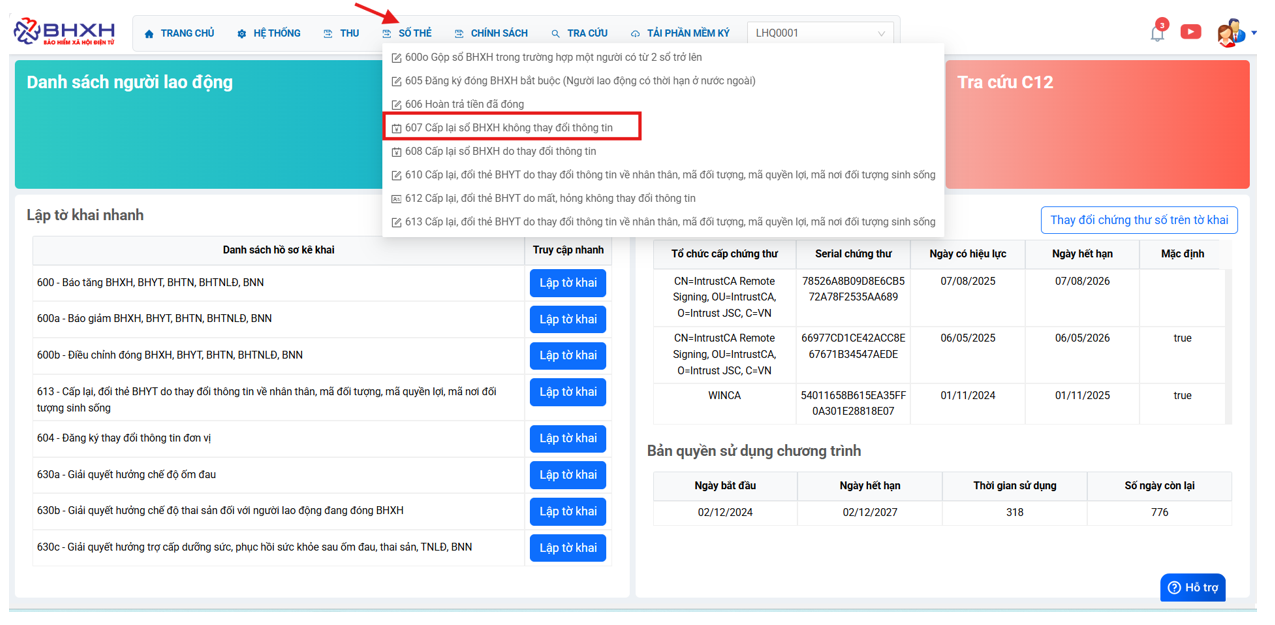Click Lập tờ khai for 630a ốm đau

567,475
